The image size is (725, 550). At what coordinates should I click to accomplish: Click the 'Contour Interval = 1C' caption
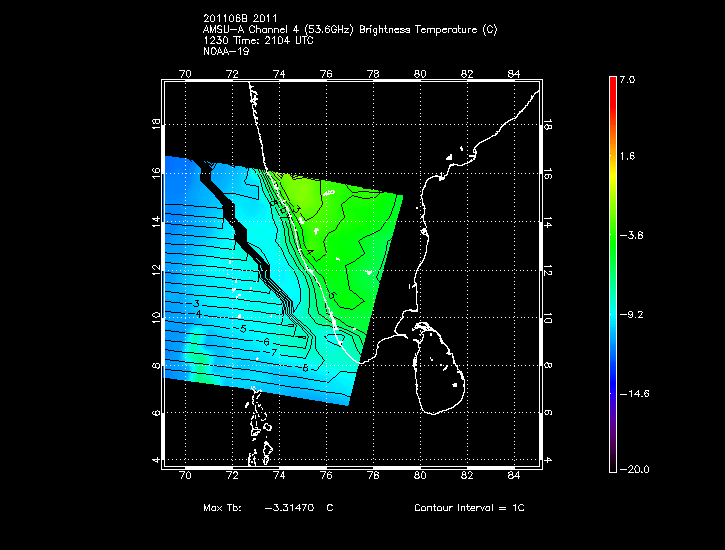[469, 508]
